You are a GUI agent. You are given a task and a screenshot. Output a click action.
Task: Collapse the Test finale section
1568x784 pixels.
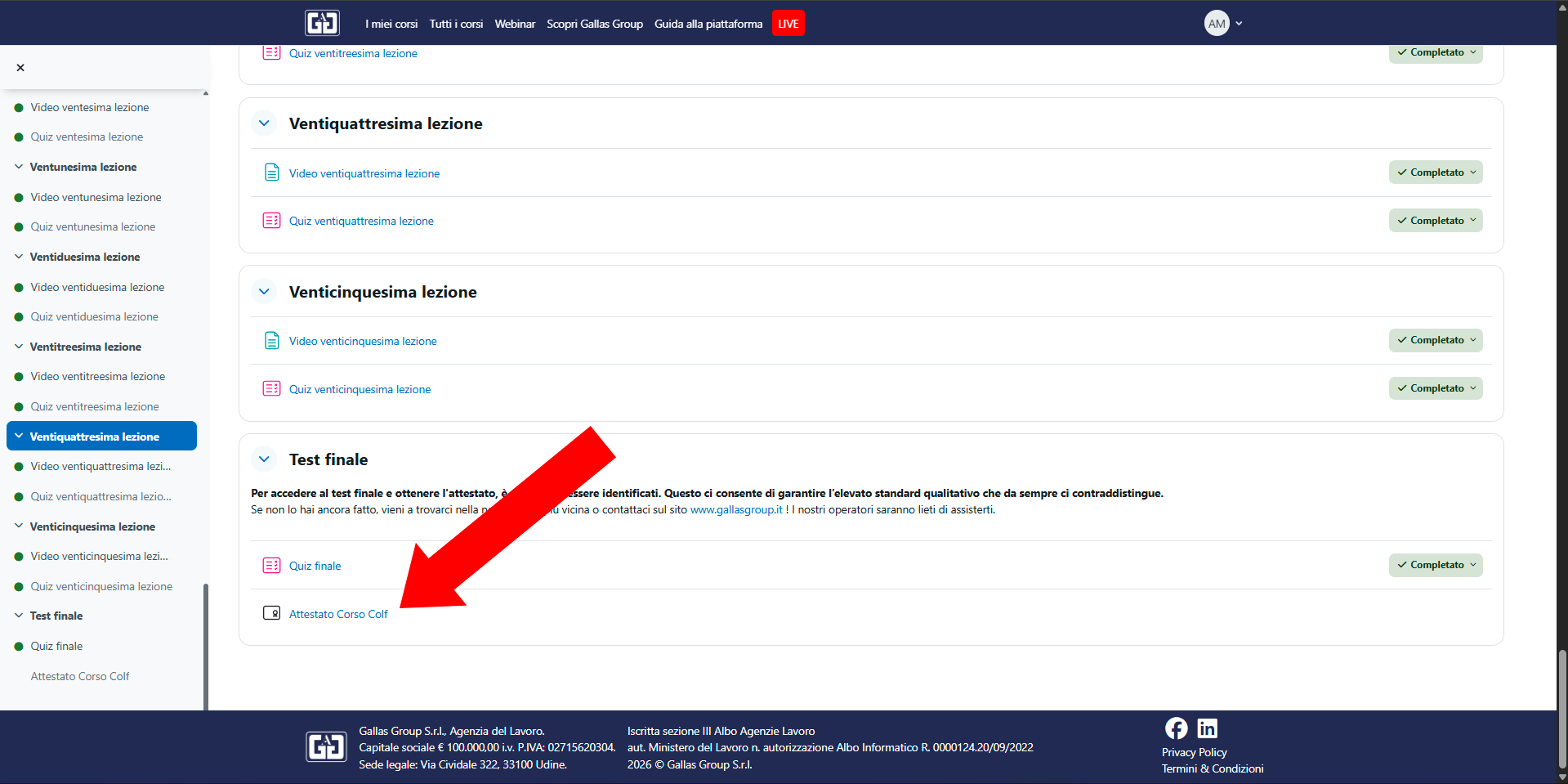(264, 459)
